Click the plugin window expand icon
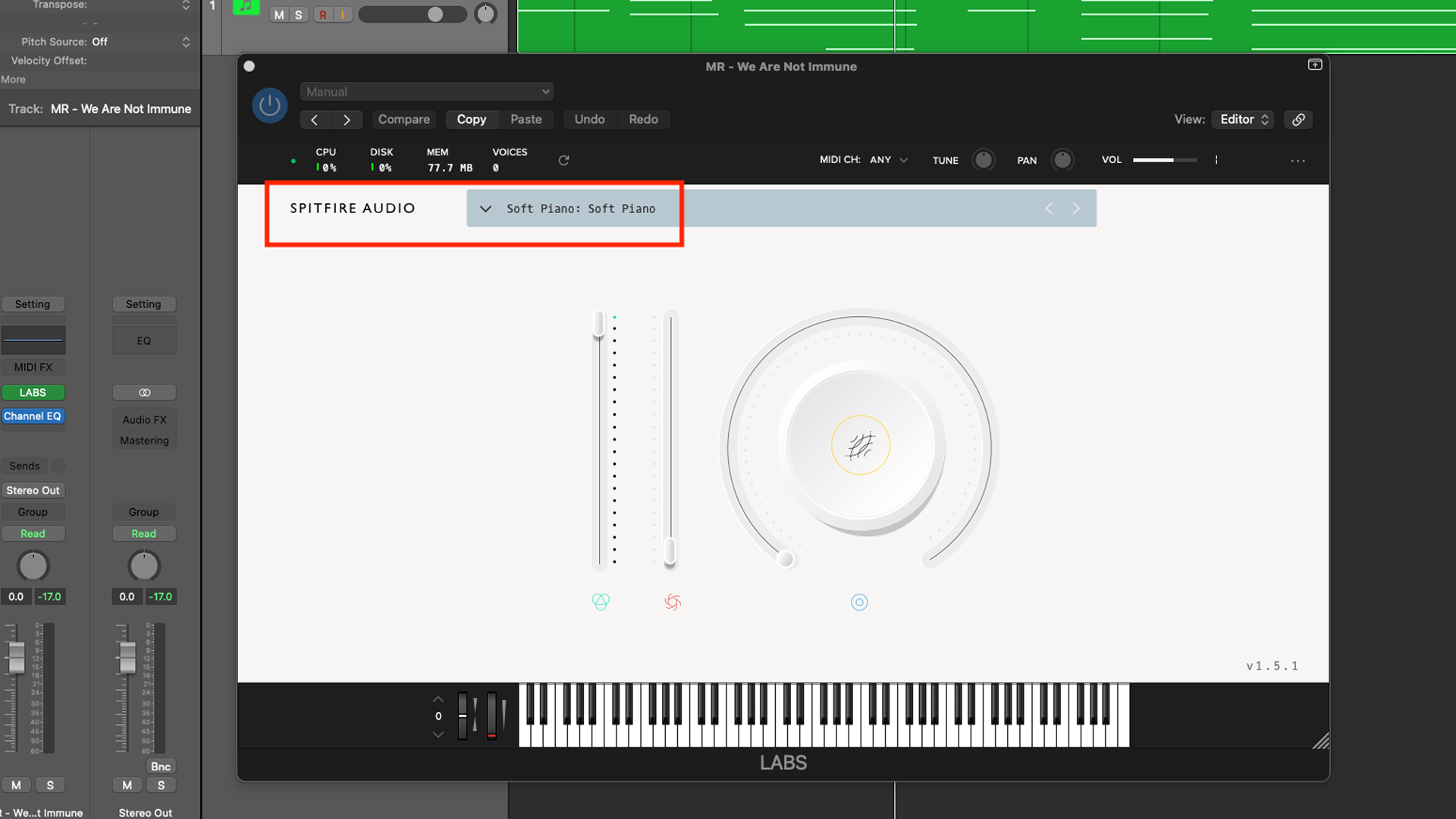Image resolution: width=1456 pixels, height=819 pixels. click(x=1315, y=65)
